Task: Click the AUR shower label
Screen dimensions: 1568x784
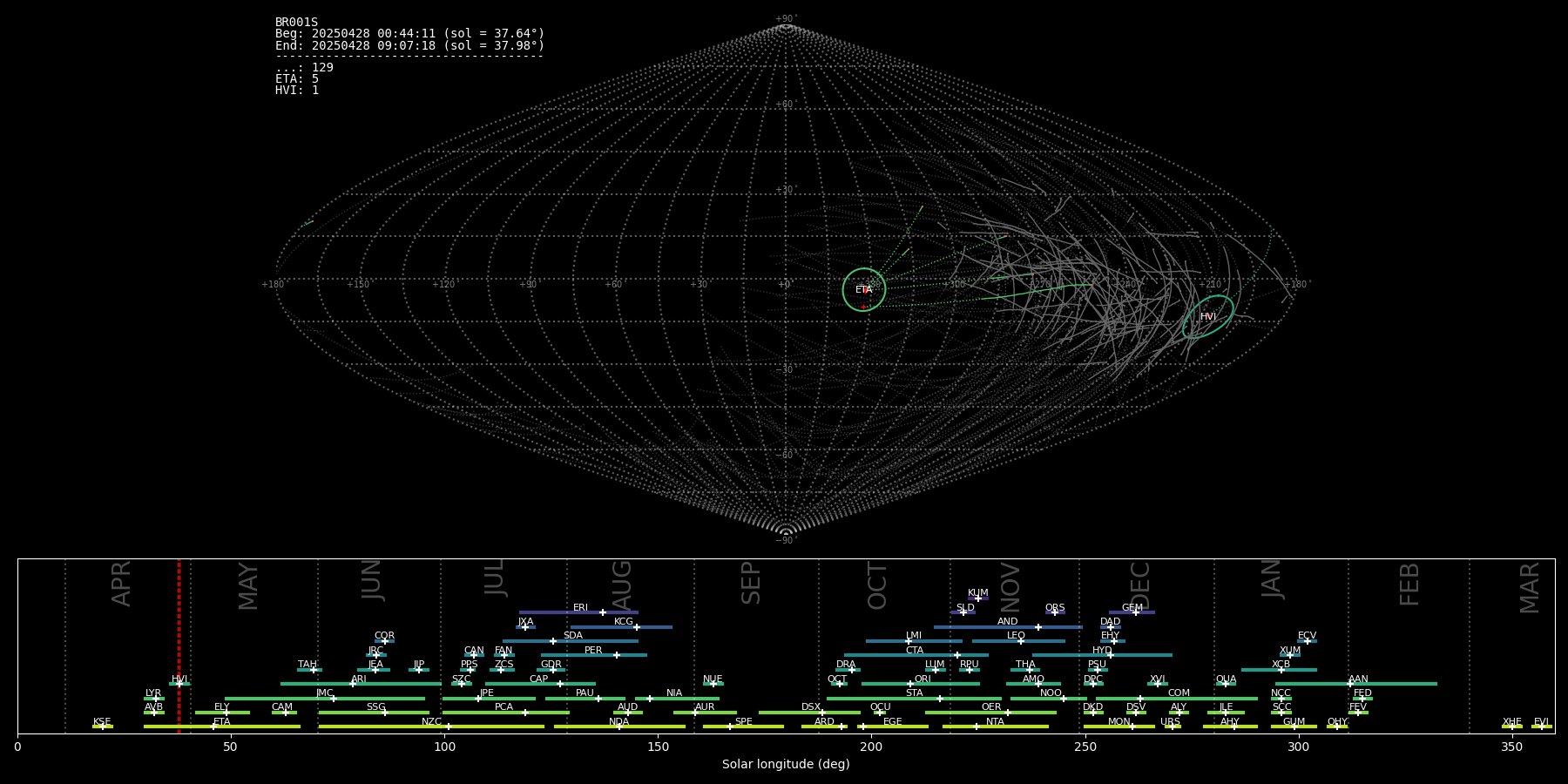Action: (705, 707)
